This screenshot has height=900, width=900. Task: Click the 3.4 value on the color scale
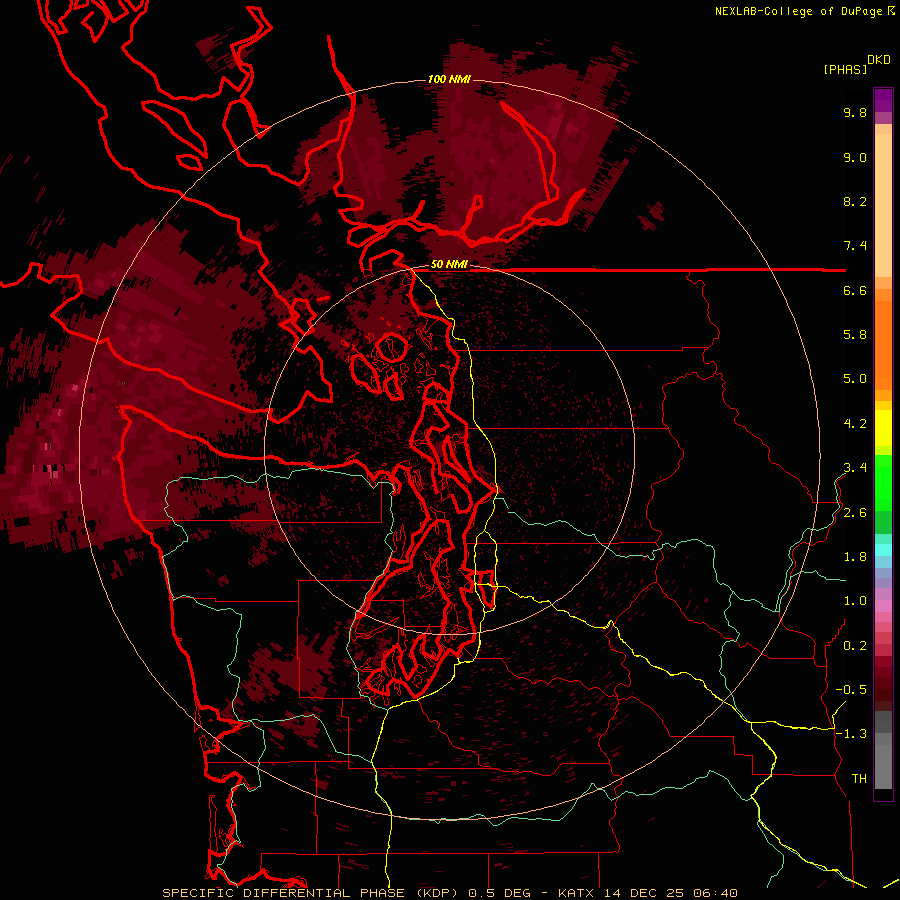(x=855, y=468)
